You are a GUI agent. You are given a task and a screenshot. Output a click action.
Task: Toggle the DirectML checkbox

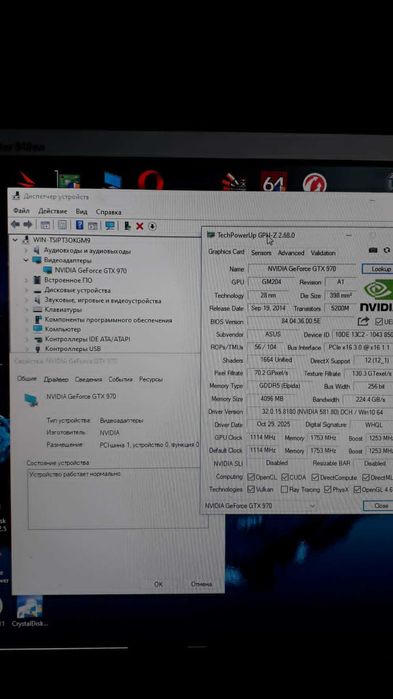[366, 477]
